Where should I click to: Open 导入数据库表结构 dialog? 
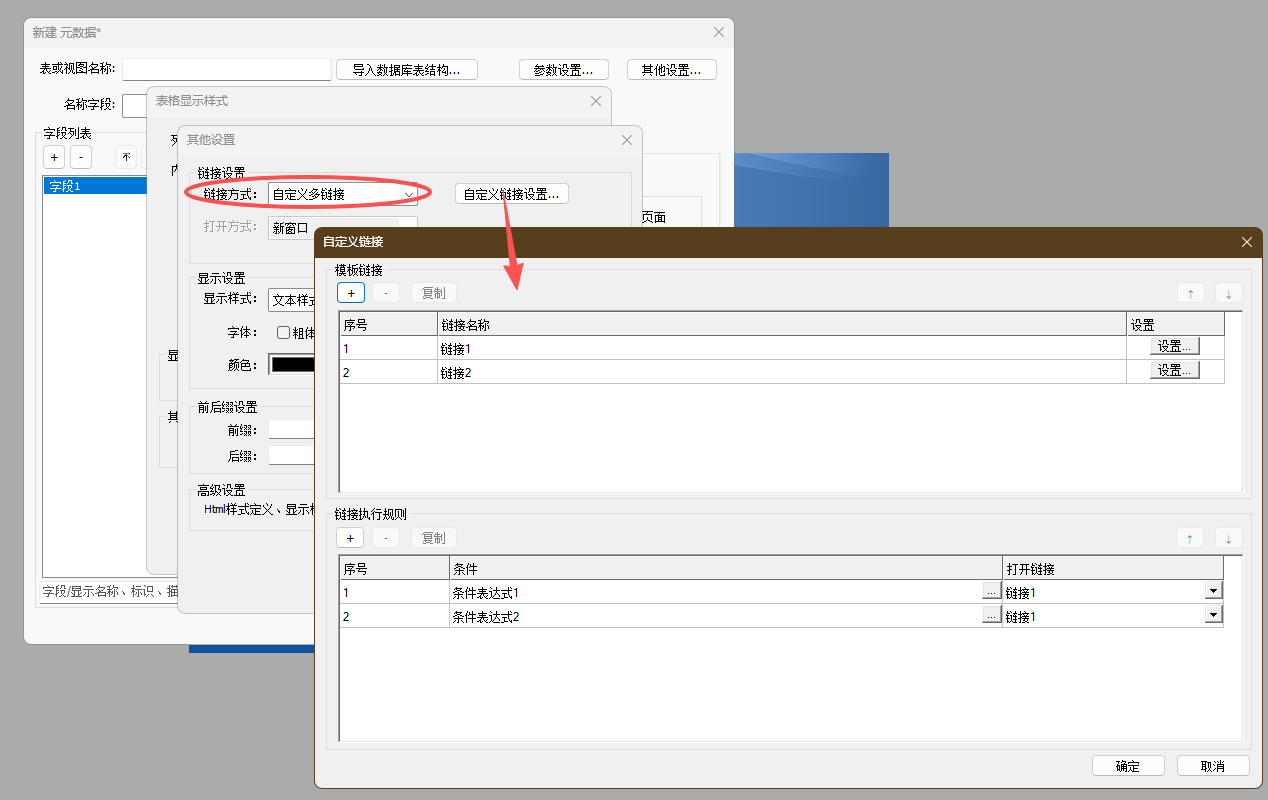tap(406, 70)
